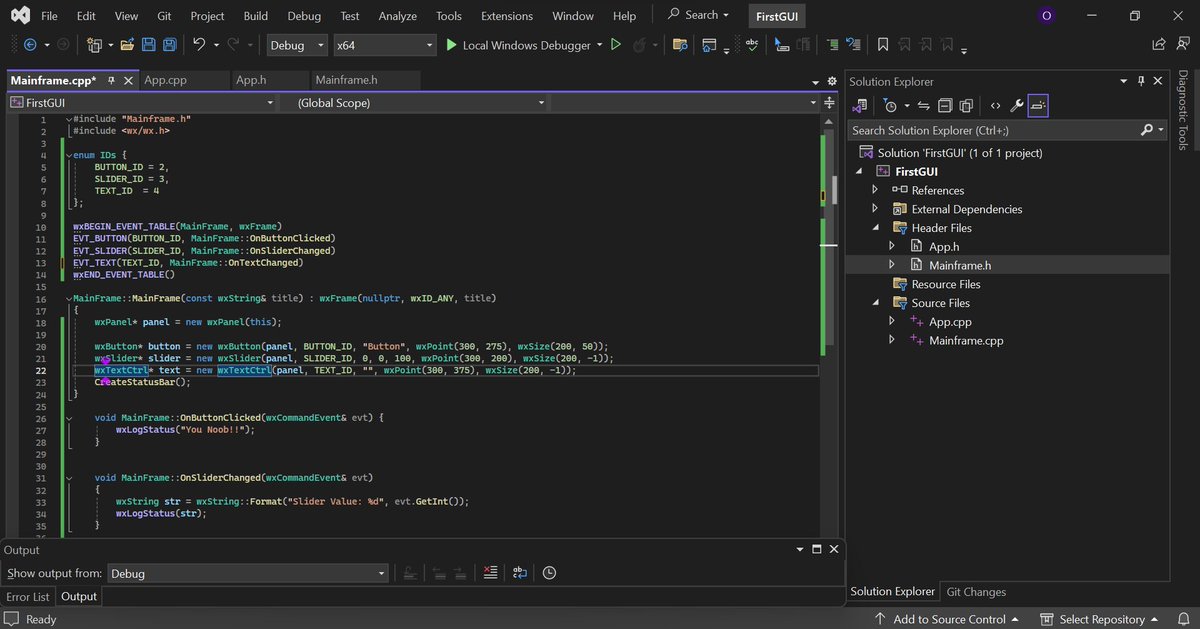1200x629 pixels.
Task: Switch to the Error List tab
Action: click(28, 596)
